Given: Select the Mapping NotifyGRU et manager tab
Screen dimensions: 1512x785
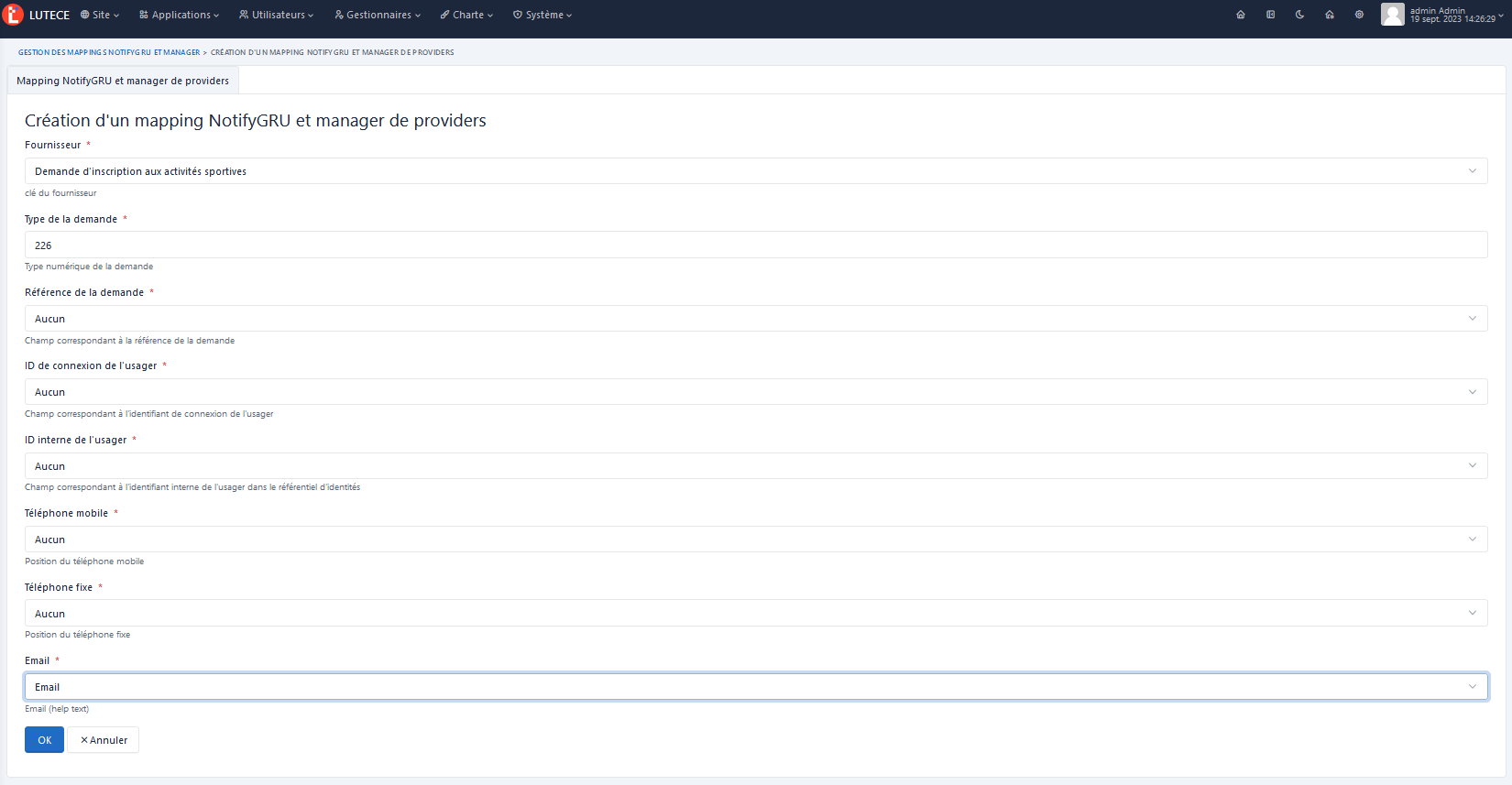Looking at the screenshot, I should [x=123, y=81].
